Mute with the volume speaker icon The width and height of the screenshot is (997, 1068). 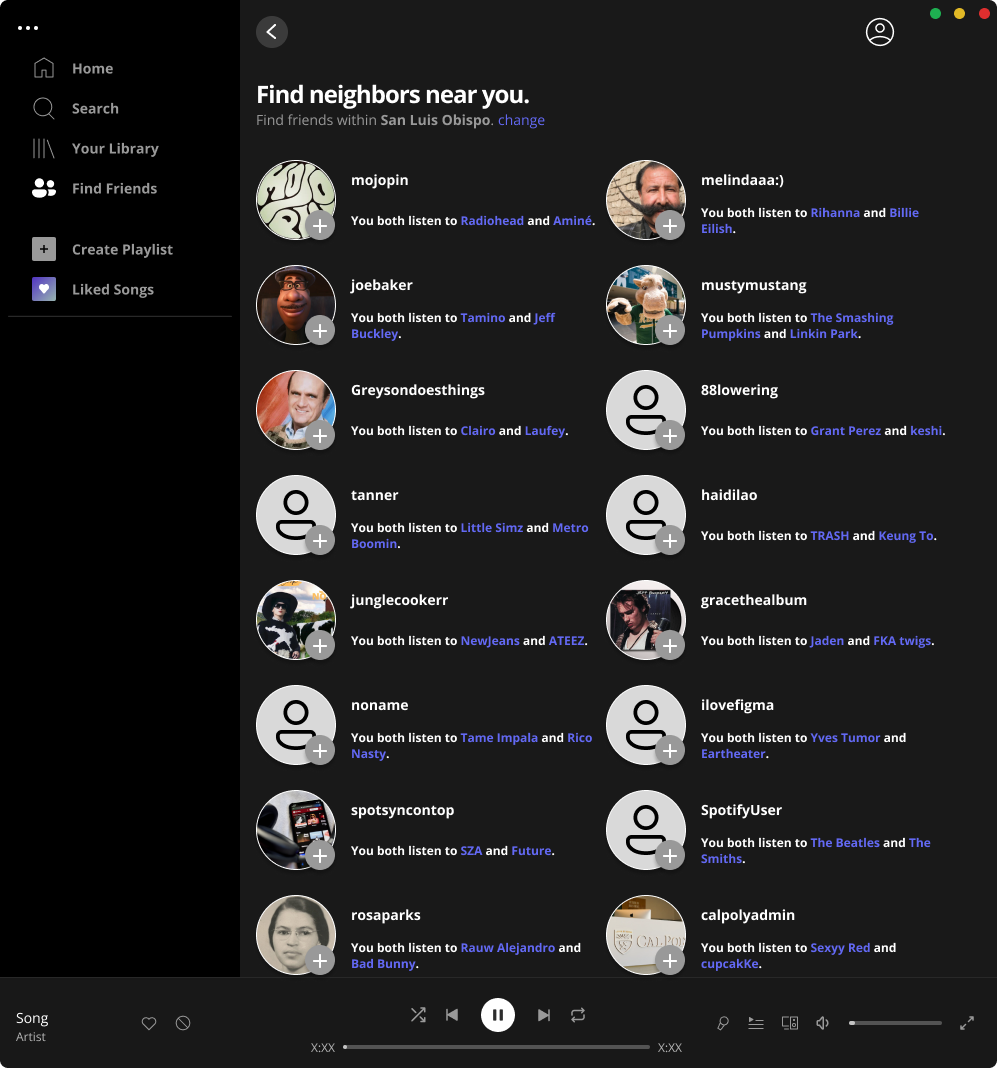(822, 1023)
